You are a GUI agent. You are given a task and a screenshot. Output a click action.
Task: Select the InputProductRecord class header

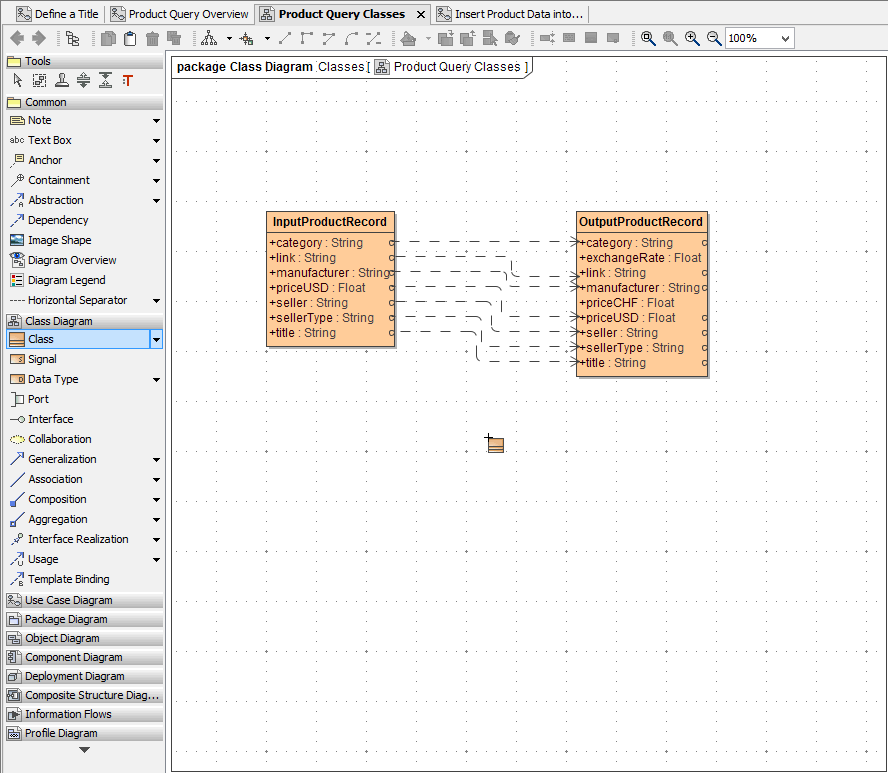pyautogui.click(x=330, y=222)
